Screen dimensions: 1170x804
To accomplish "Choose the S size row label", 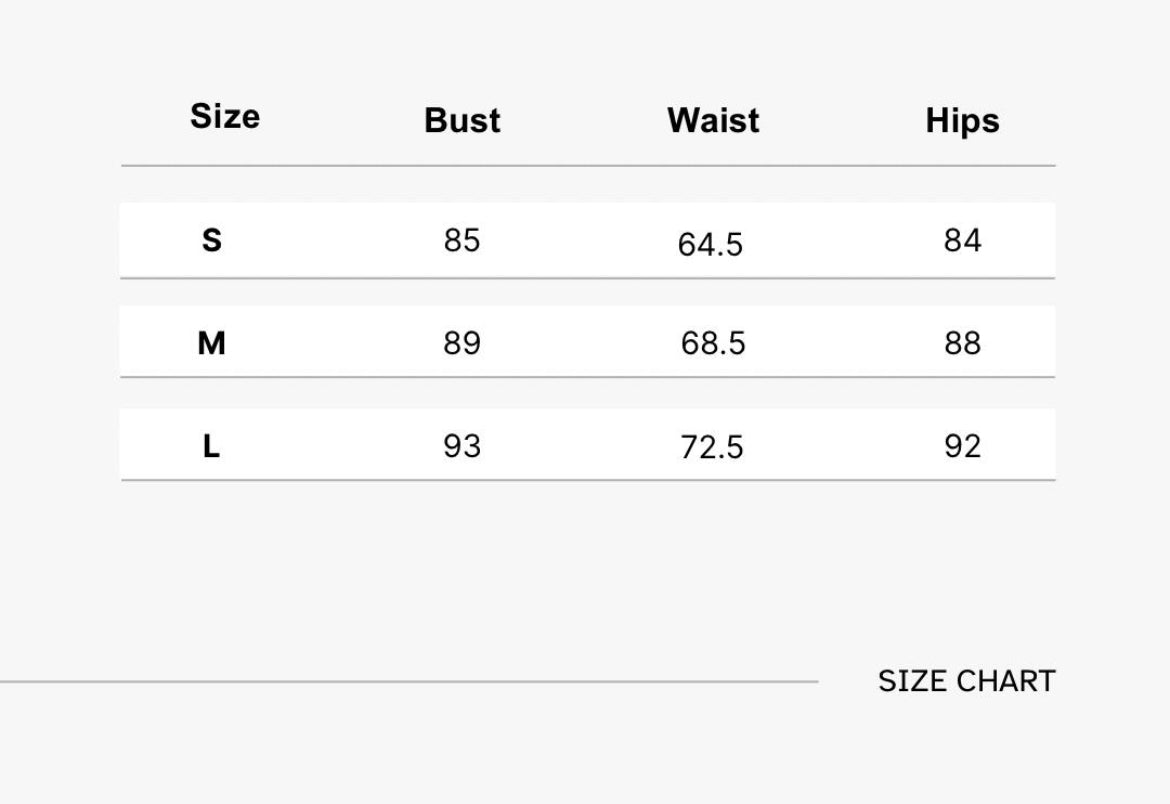I will coord(211,241).
